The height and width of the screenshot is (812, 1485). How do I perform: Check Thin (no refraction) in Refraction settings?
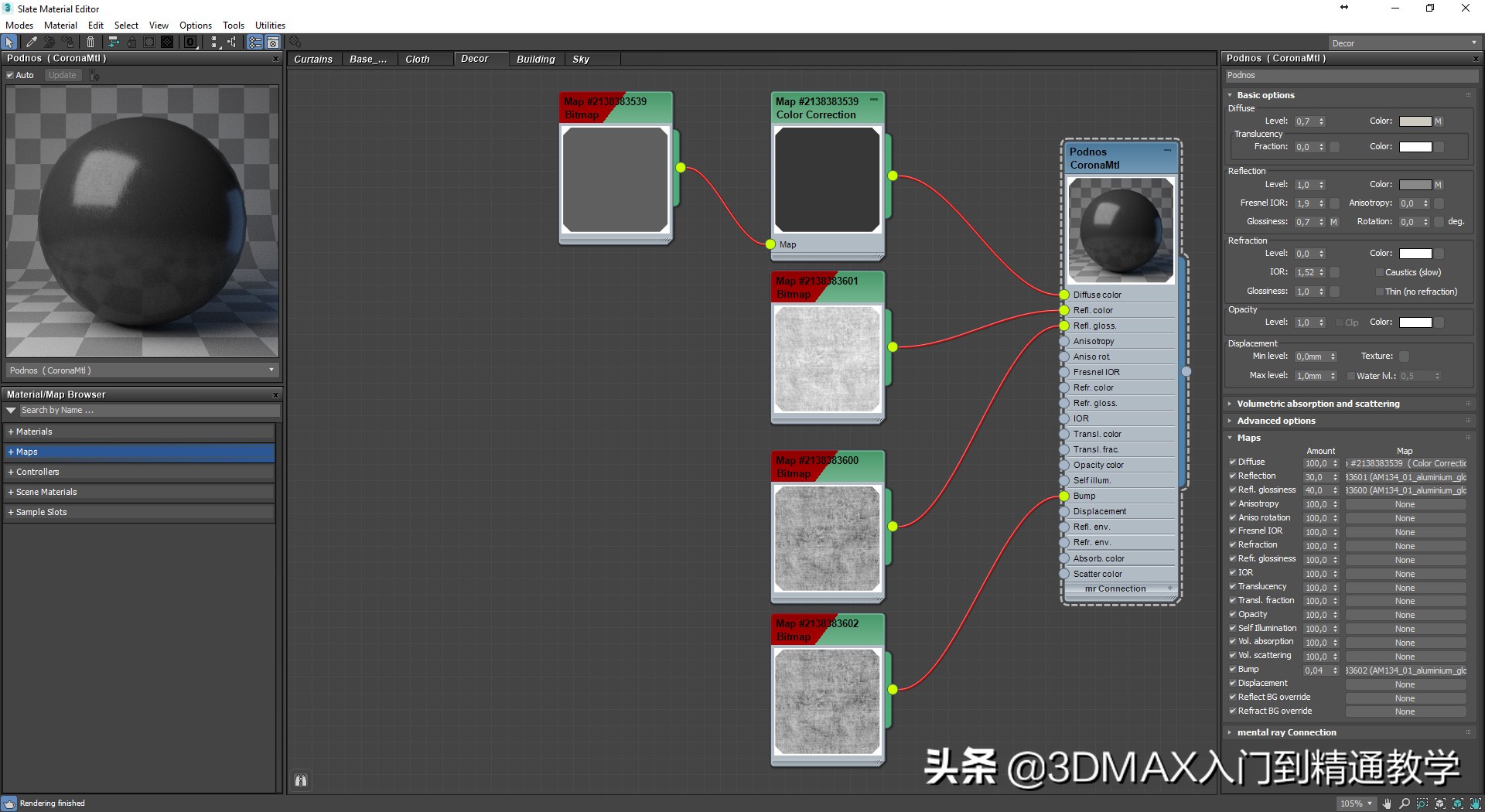coord(1379,292)
